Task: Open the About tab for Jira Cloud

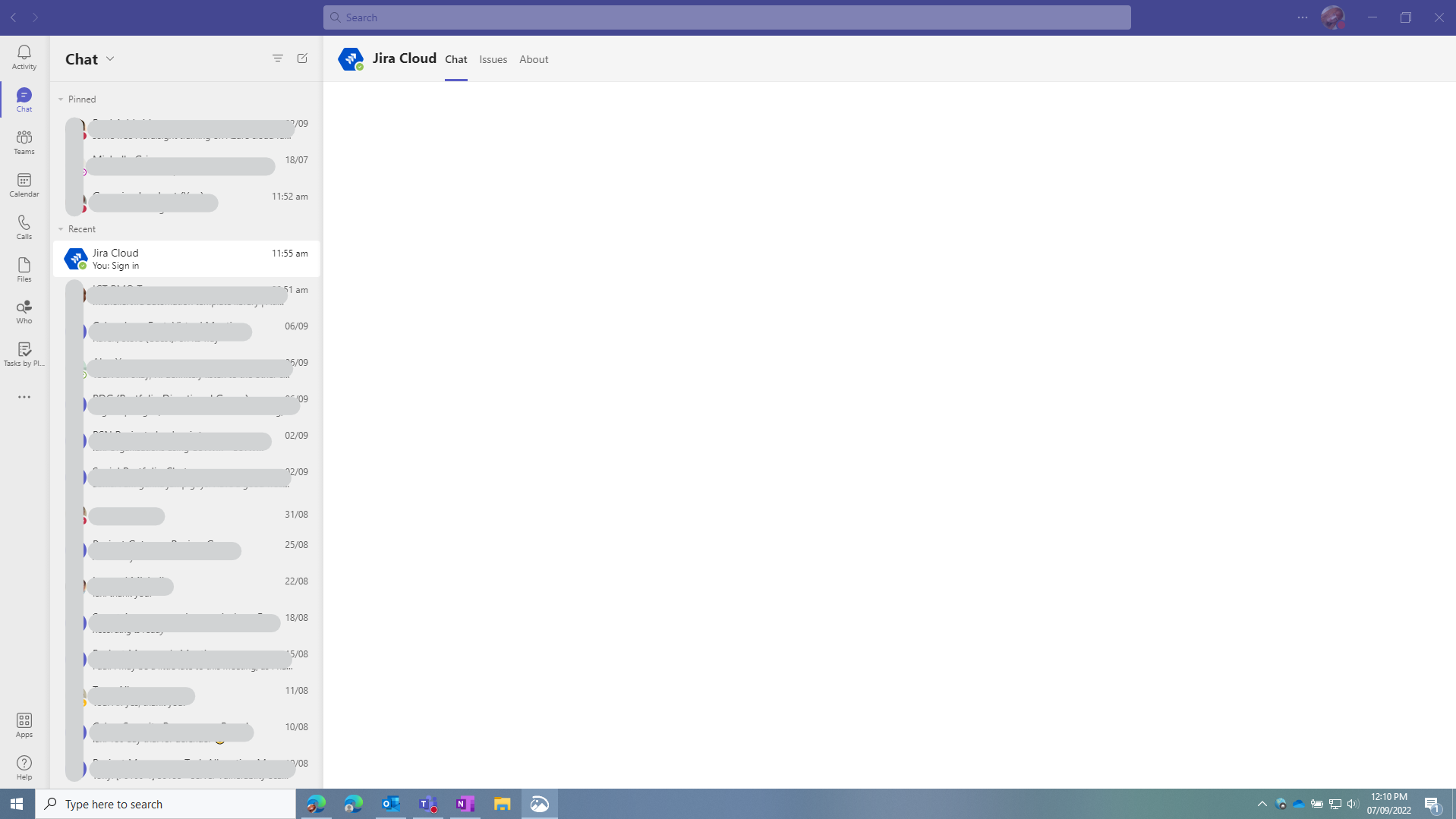Action: [534, 59]
